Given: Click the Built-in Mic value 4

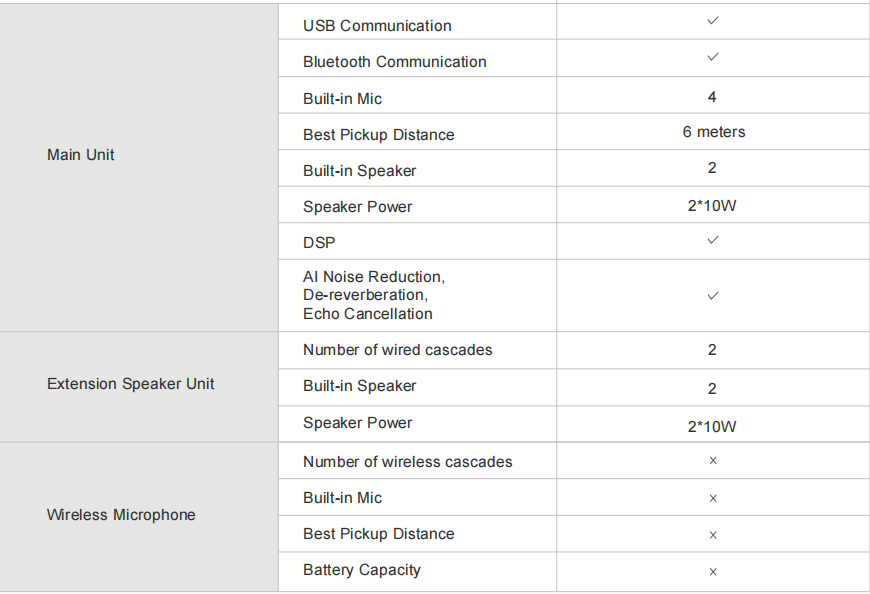Looking at the screenshot, I should click(712, 97).
